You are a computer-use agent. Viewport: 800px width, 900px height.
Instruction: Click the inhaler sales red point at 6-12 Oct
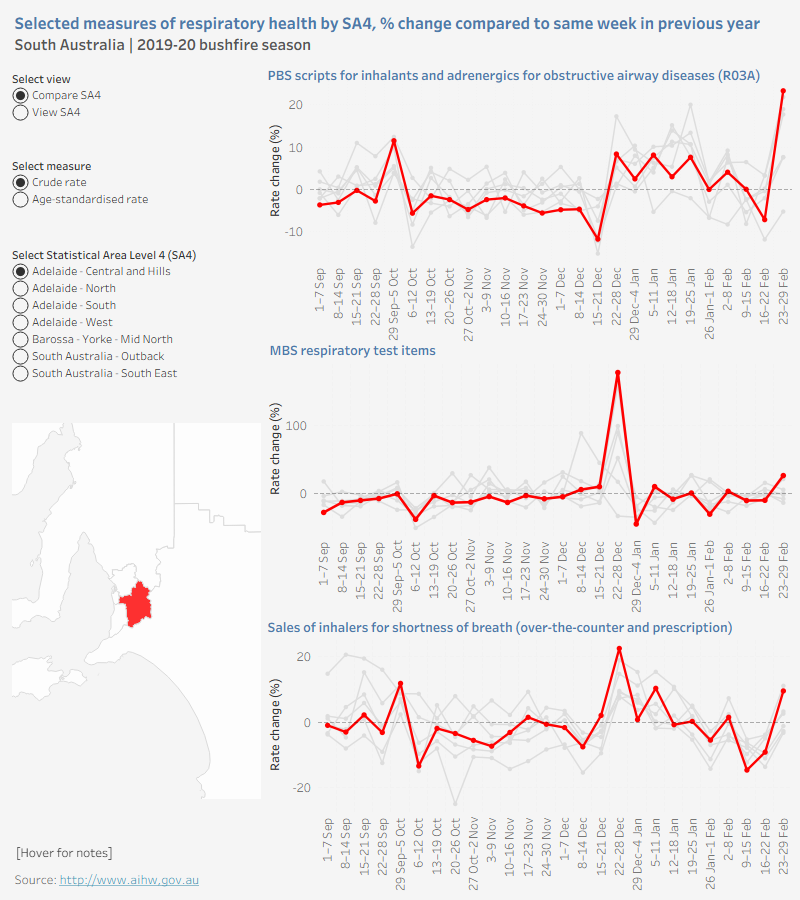[418, 766]
